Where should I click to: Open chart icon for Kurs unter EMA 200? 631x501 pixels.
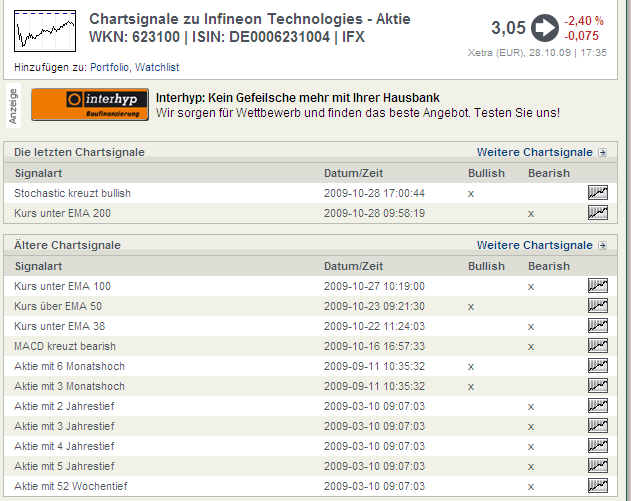pos(598,212)
